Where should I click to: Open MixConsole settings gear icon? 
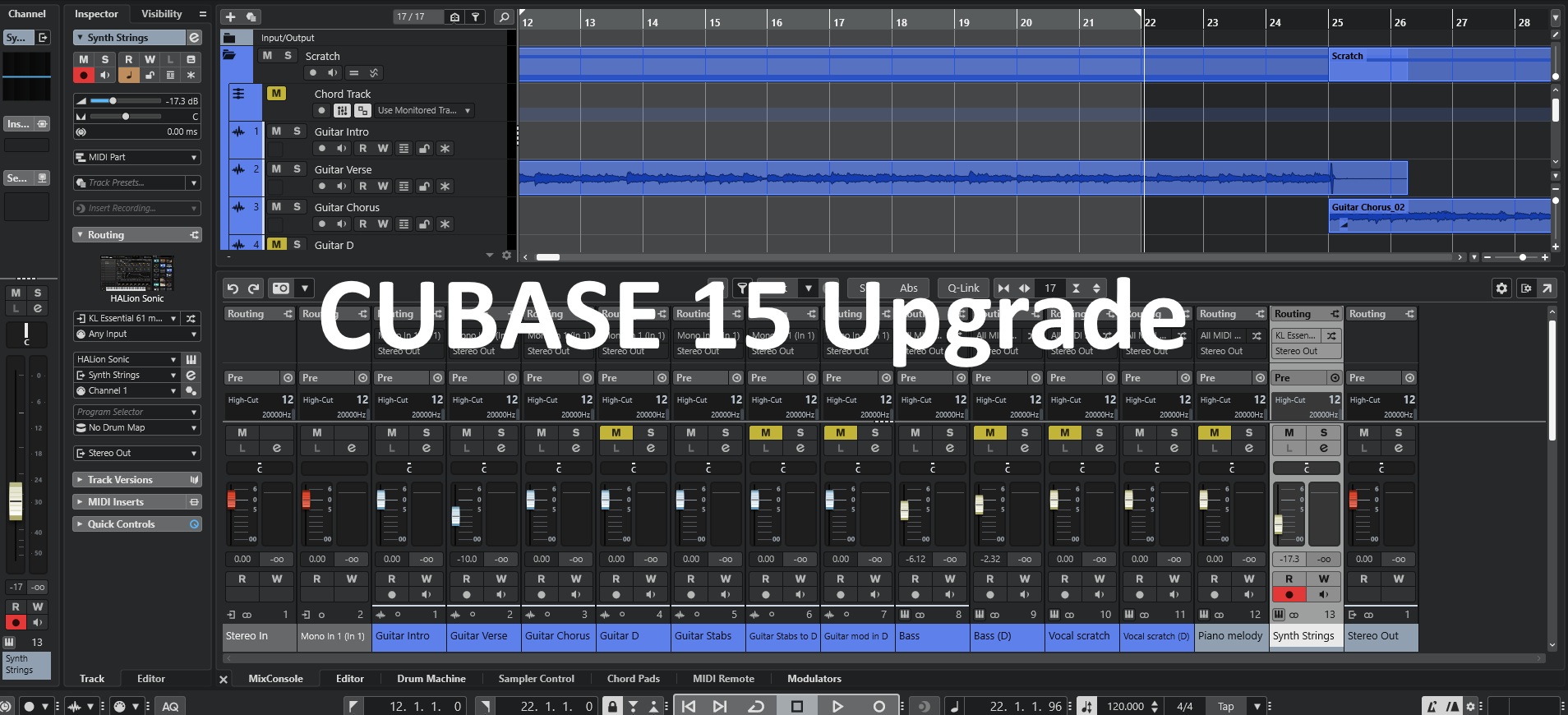point(1501,288)
